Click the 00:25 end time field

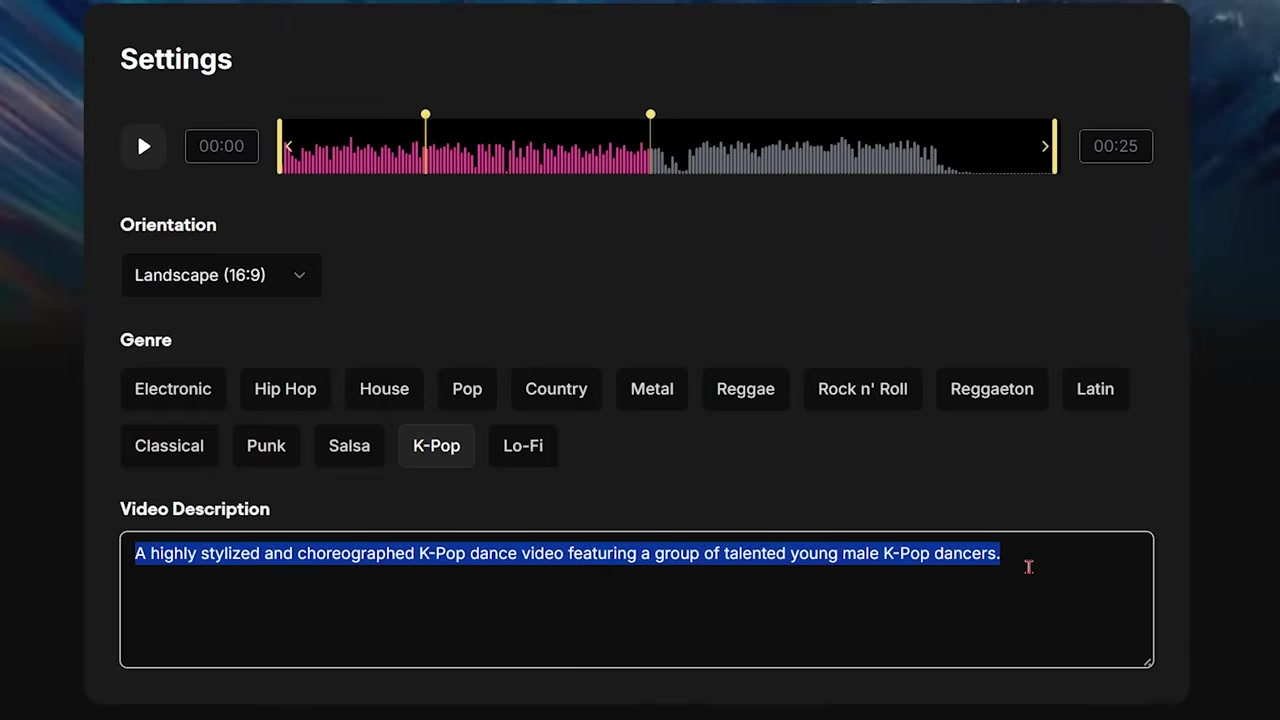[1115, 146]
